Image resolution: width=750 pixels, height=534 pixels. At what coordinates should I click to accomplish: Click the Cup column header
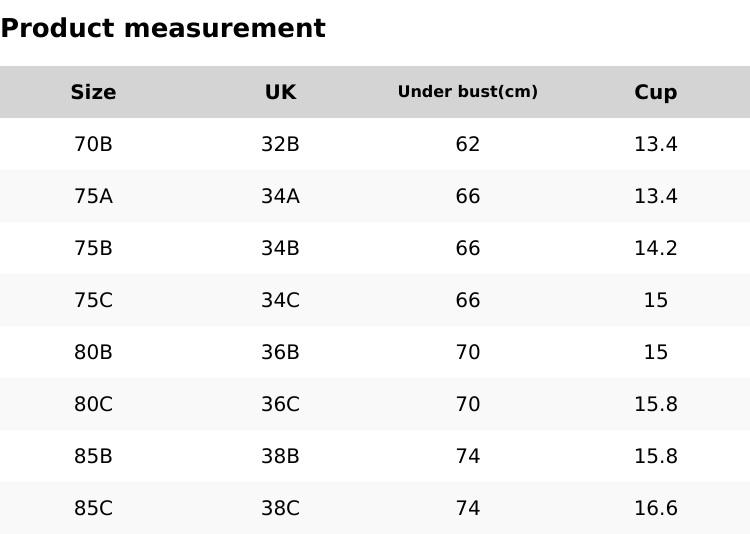coord(655,92)
